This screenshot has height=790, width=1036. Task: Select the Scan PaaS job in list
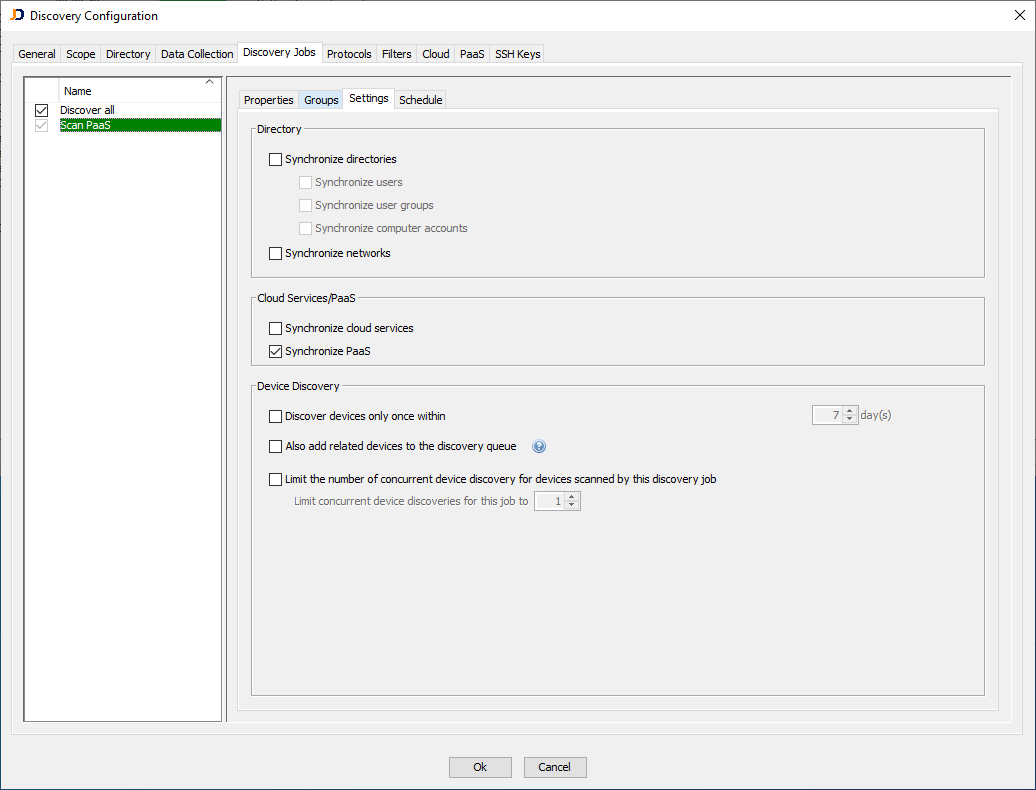coord(86,125)
